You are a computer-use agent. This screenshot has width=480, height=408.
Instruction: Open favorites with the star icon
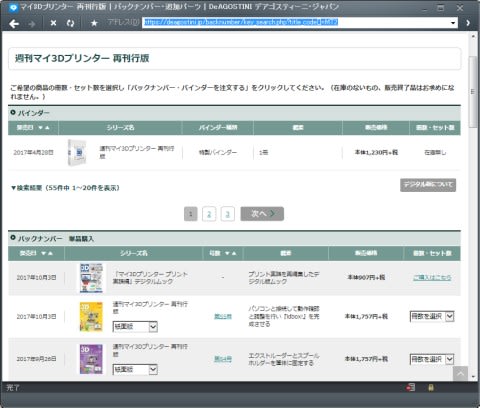[94, 23]
